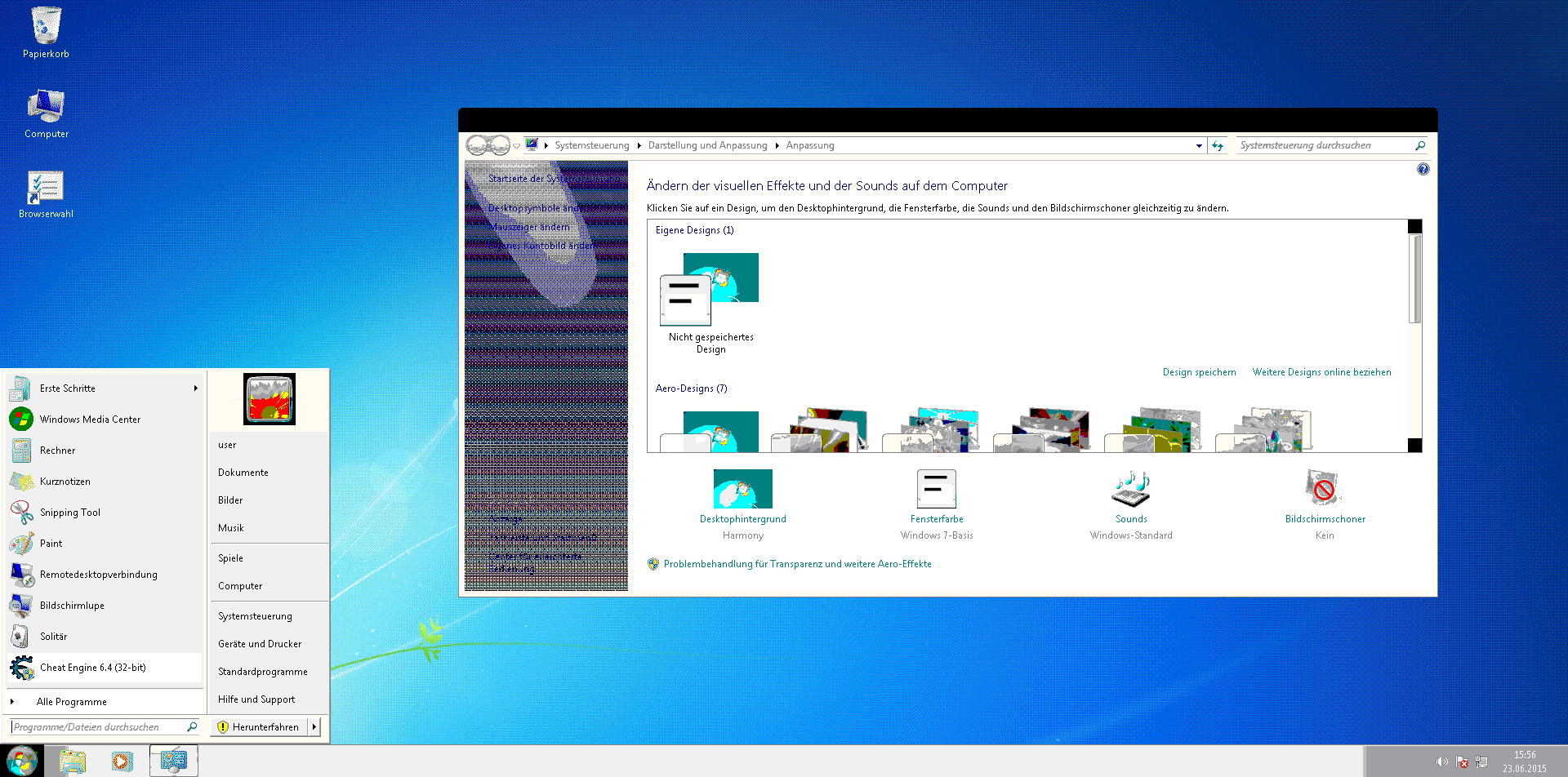Open Problembehandlung für Transparenz link
The height and width of the screenshot is (777, 1568).
pyautogui.click(x=797, y=564)
